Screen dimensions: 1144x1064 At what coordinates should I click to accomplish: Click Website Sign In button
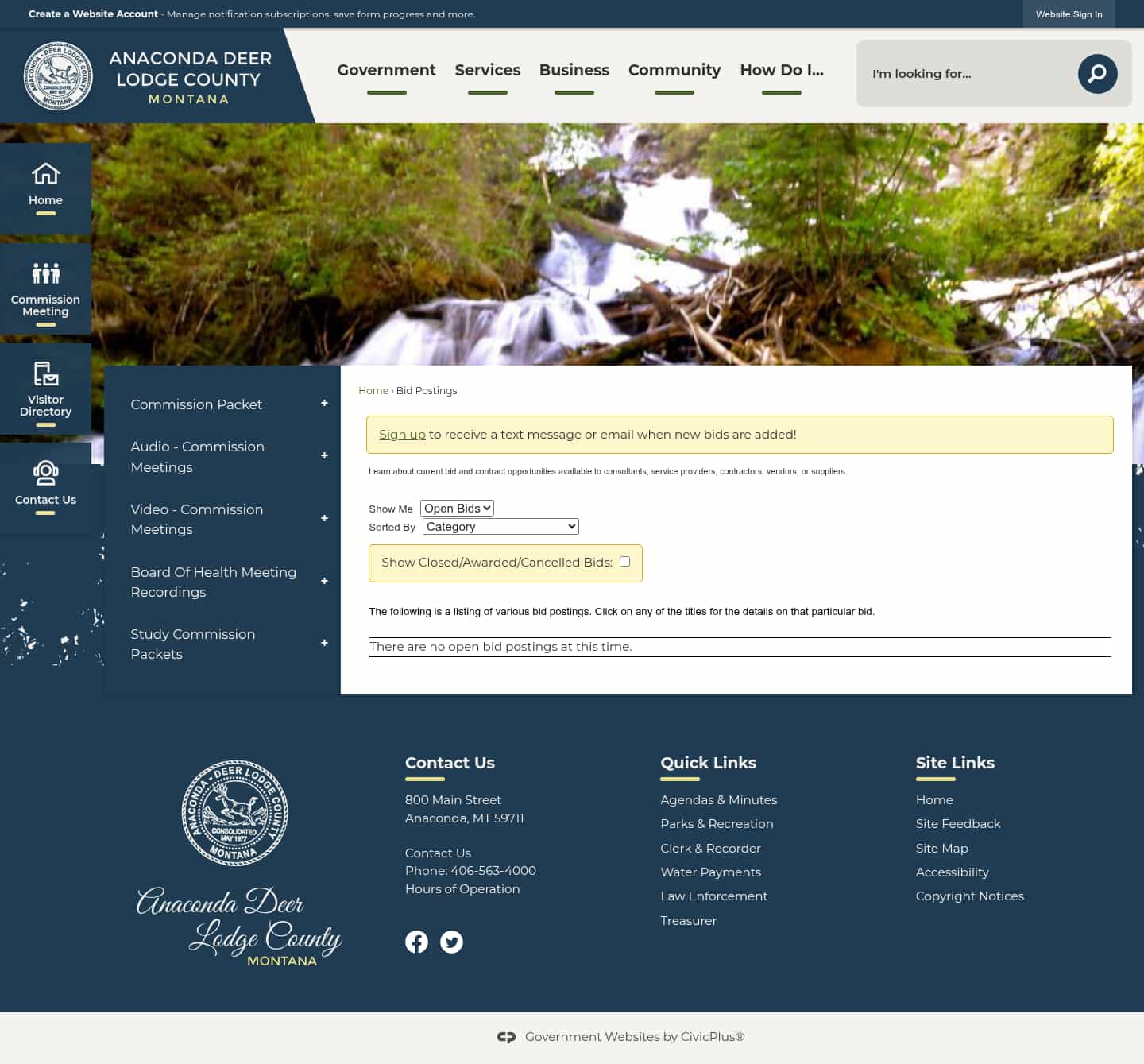(1069, 14)
